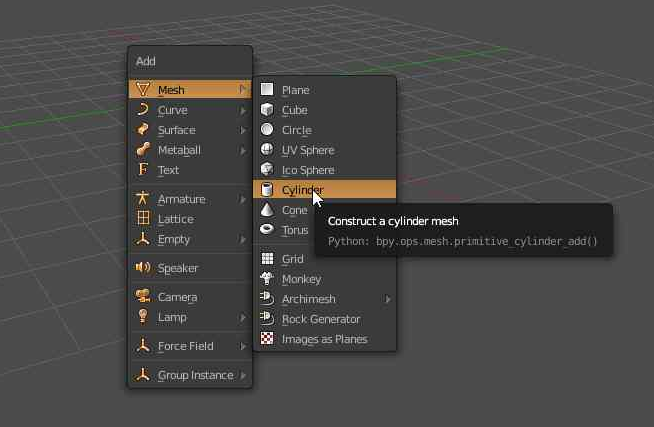Click the Group Instance icon
The height and width of the screenshot is (427, 654).
[143, 374]
